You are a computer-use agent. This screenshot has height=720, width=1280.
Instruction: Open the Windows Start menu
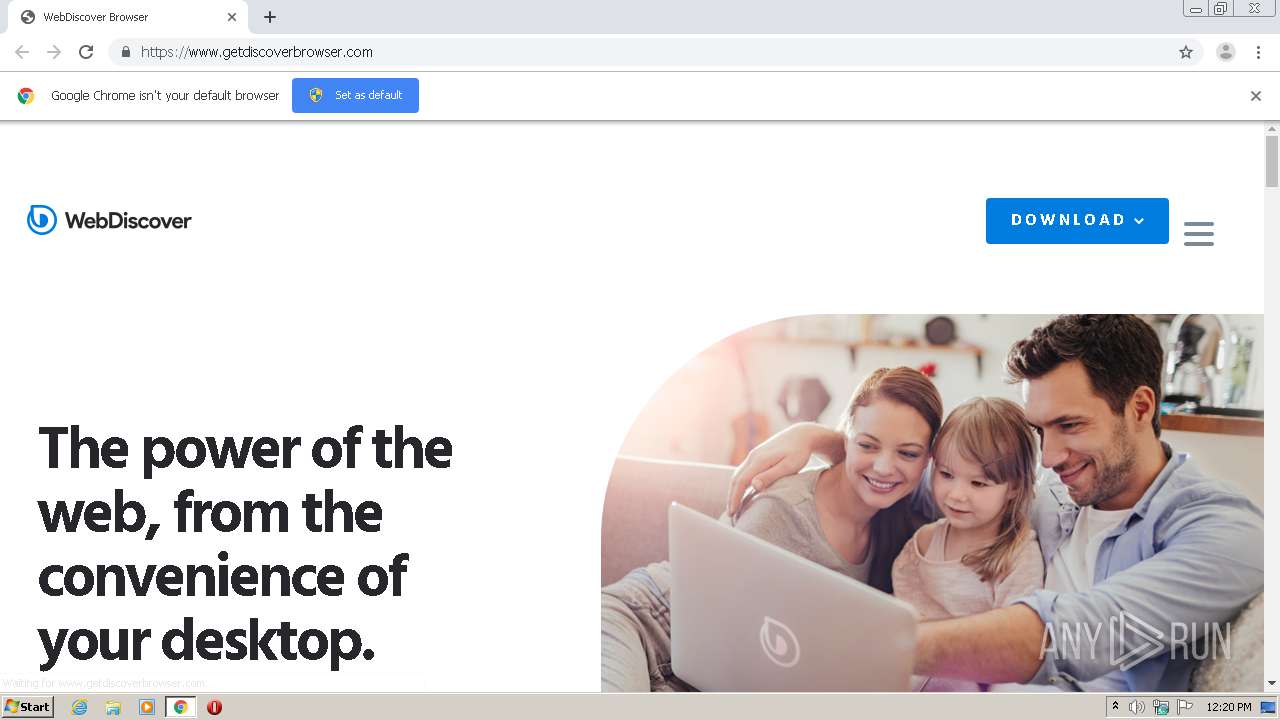click(27, 707)
